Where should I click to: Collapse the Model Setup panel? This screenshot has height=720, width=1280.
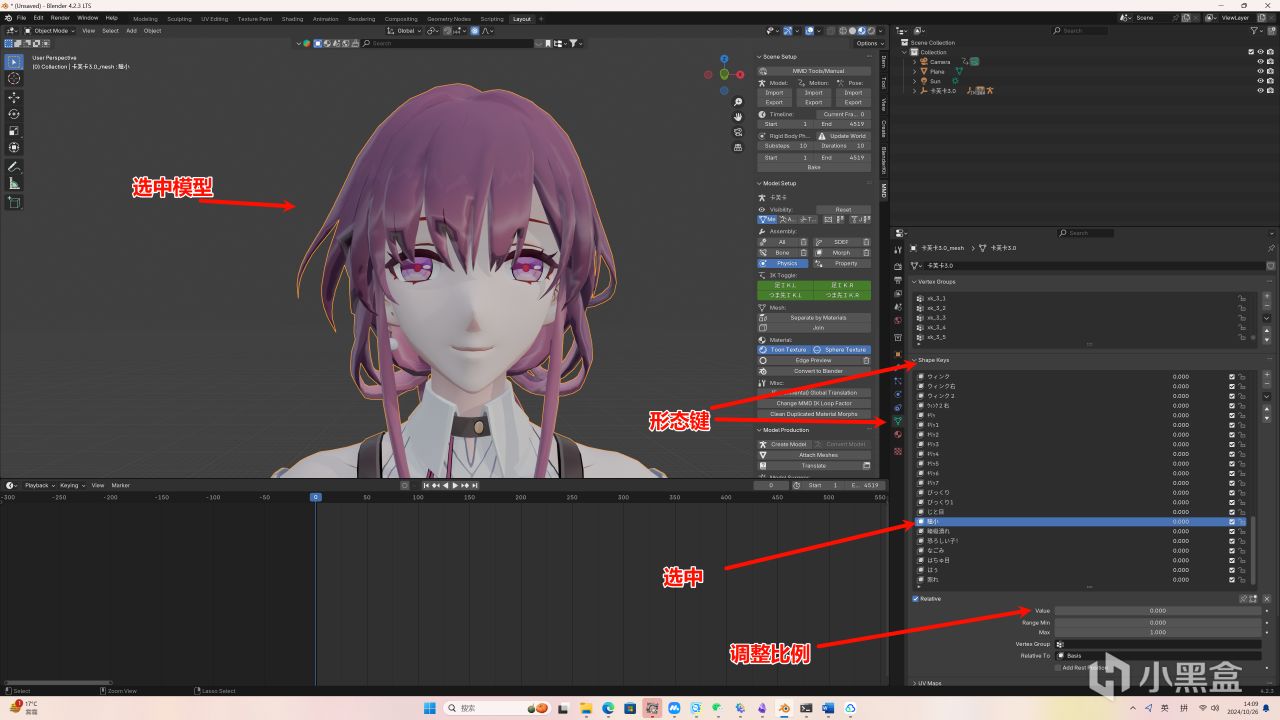(760, 183)
